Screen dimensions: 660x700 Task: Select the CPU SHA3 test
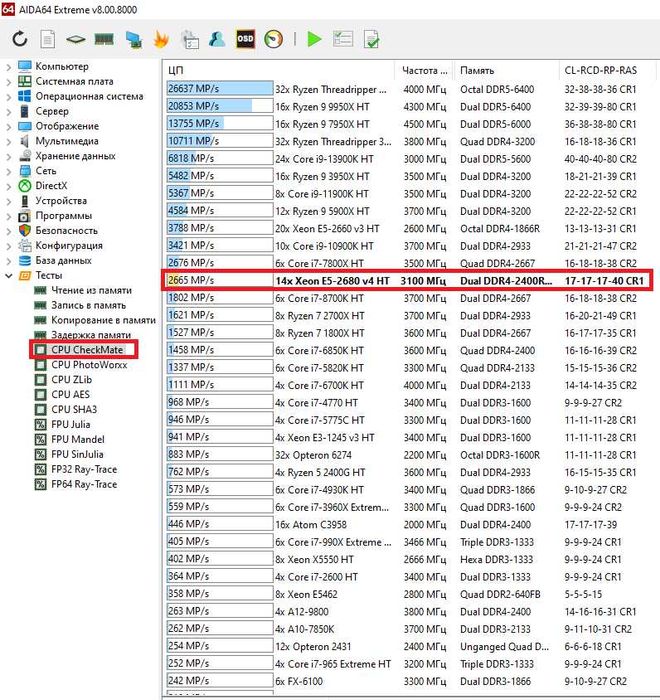[74, 409]
